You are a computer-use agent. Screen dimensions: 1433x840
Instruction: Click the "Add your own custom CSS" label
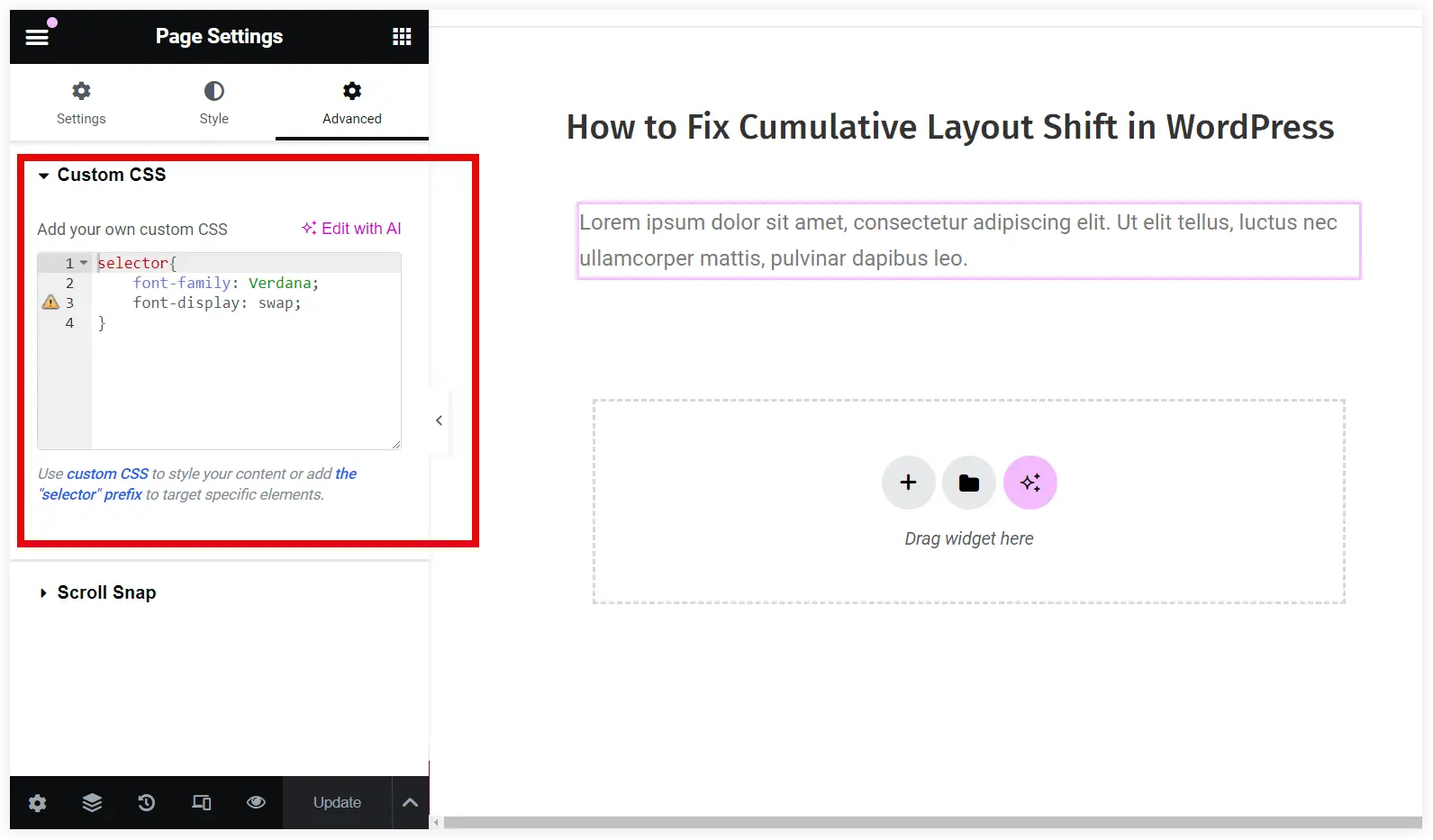(132, 230)
